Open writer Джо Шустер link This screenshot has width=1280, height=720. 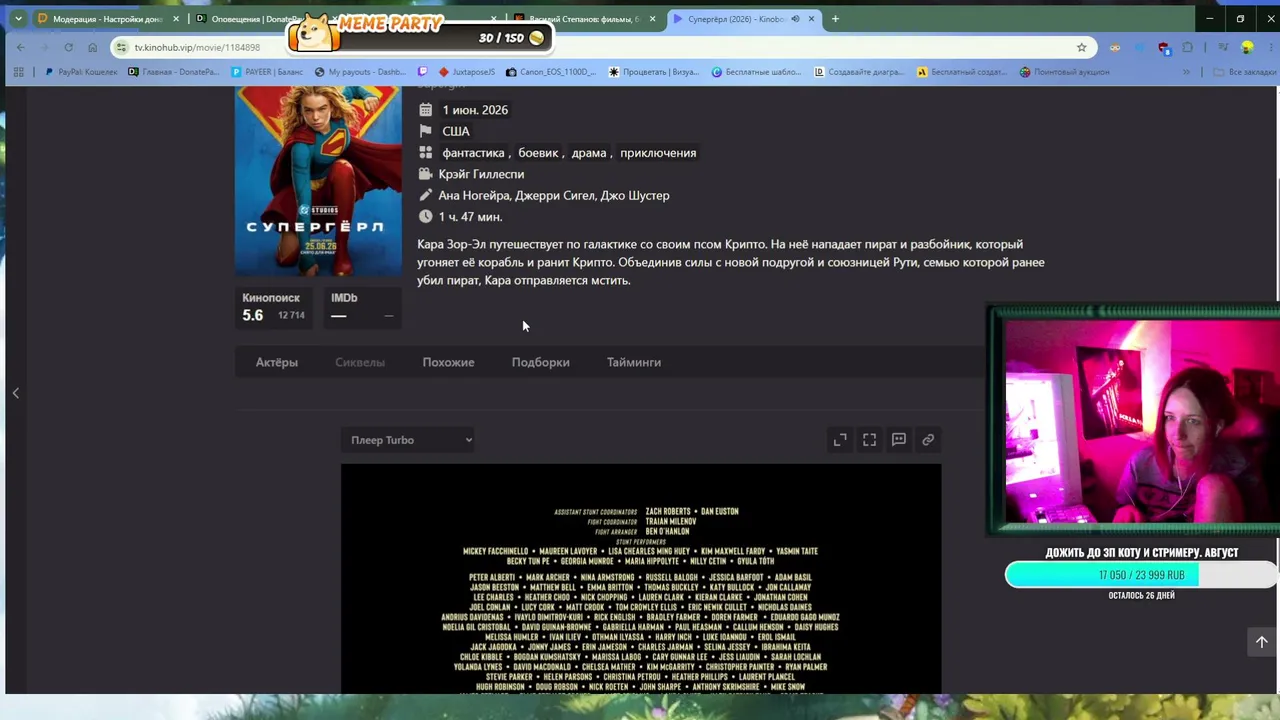coord(635,196)
